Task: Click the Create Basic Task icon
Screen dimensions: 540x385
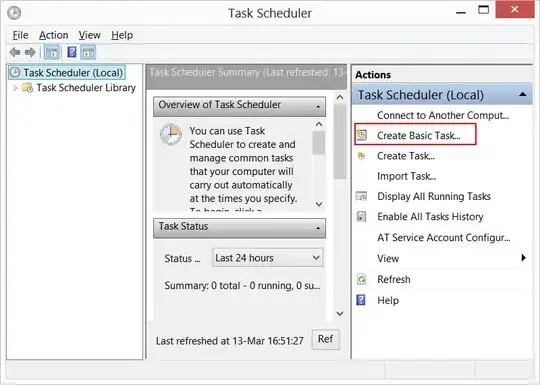Action: [x=362, y=135]
